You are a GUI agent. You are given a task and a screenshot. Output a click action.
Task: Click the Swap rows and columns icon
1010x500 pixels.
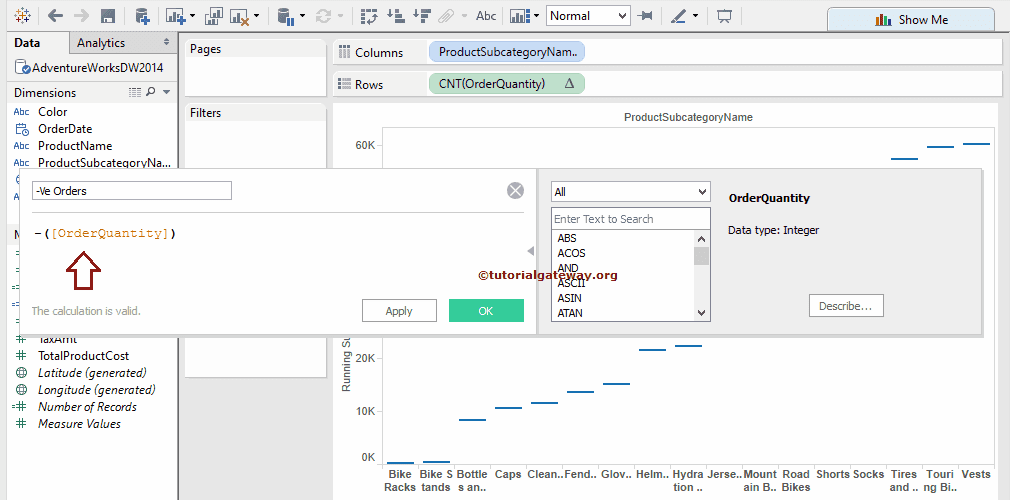[369, 16]
